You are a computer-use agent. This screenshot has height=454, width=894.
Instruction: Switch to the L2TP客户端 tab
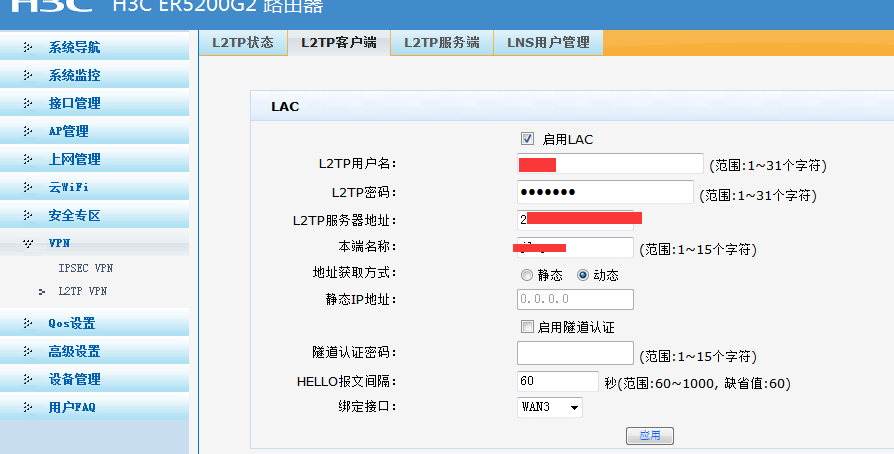coord(339,43)
